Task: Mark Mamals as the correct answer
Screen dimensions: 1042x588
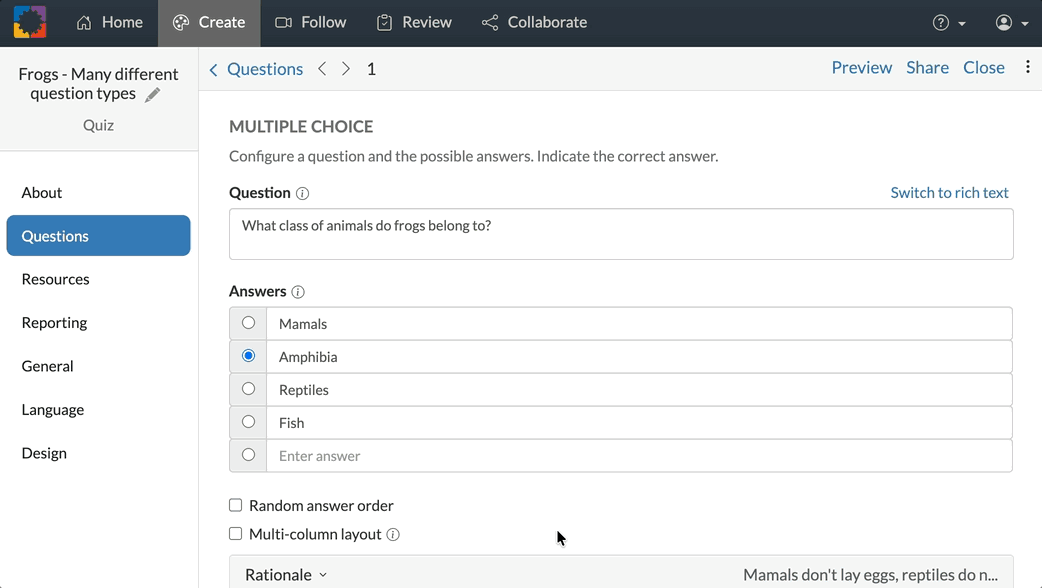Action: [x=248, y=323]
